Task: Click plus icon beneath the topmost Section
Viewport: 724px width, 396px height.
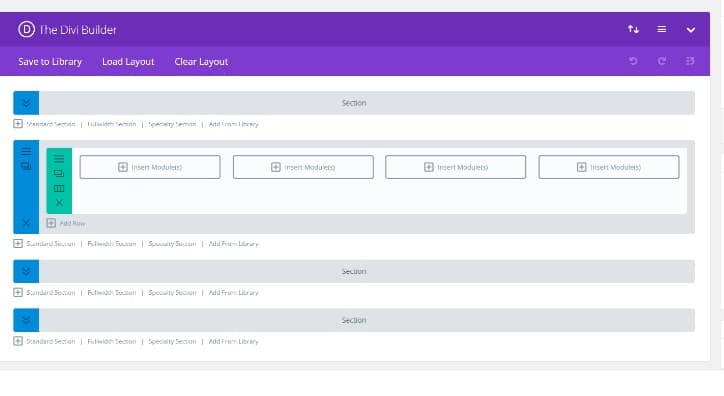Action: tap(18, 124)
